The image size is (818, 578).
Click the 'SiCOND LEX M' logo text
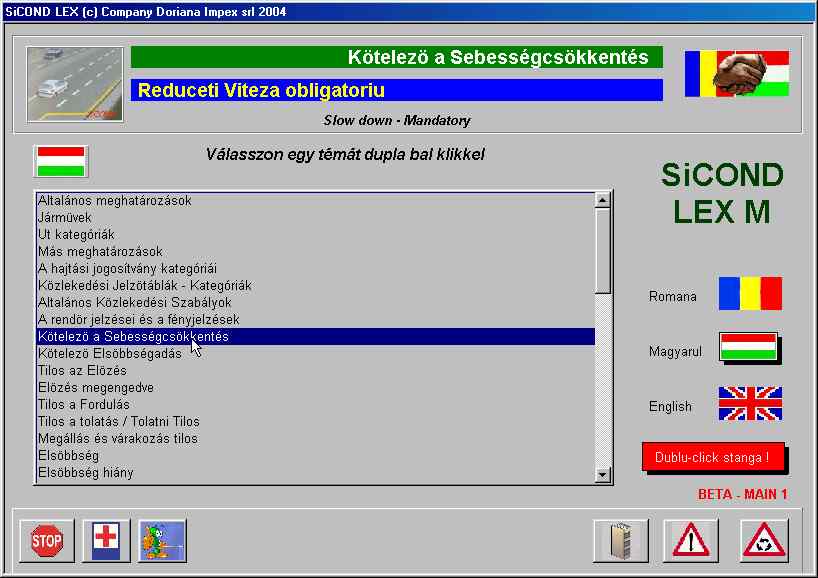tap(722, 193)
